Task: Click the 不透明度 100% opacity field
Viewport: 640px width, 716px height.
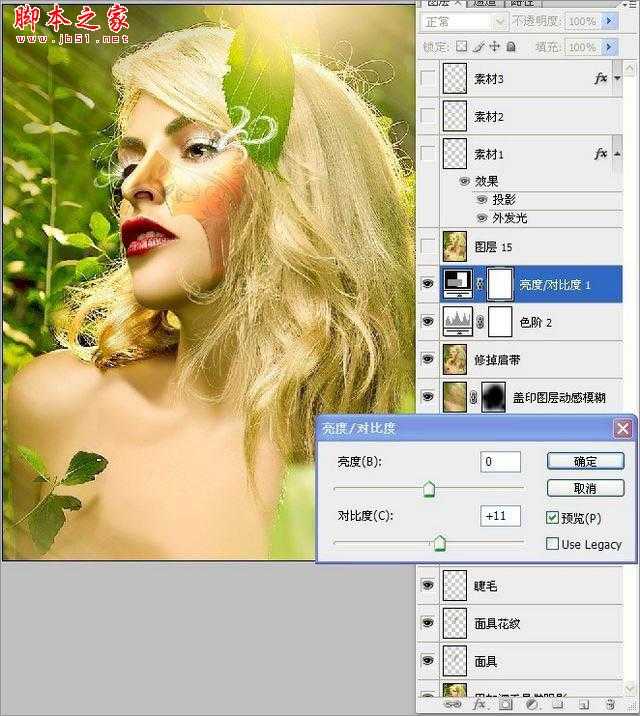Action: (x=583, y=21)
